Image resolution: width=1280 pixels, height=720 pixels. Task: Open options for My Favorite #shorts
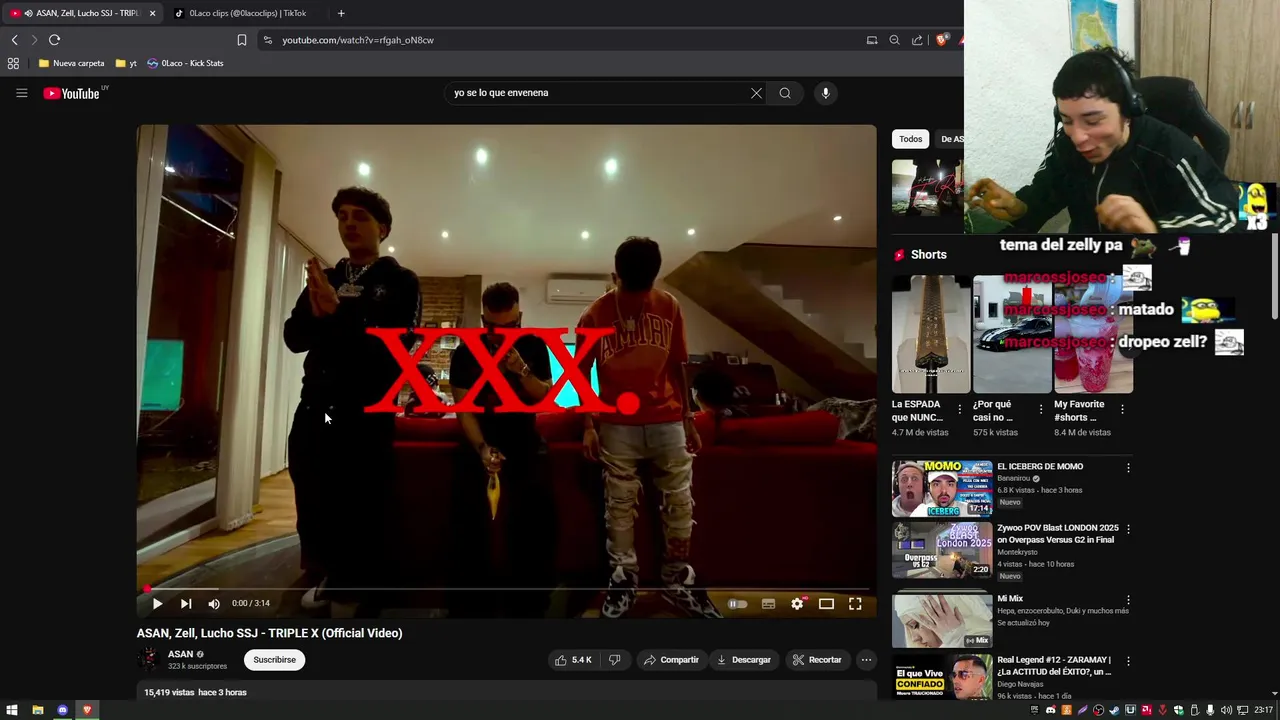pyautogui.click(x=1122, y=409)
